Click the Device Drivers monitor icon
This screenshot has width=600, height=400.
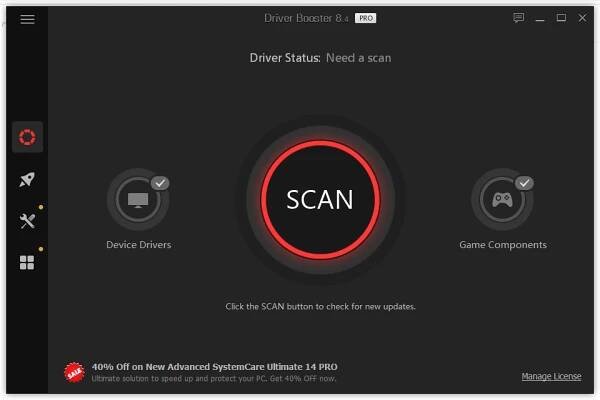coord(138,199)
